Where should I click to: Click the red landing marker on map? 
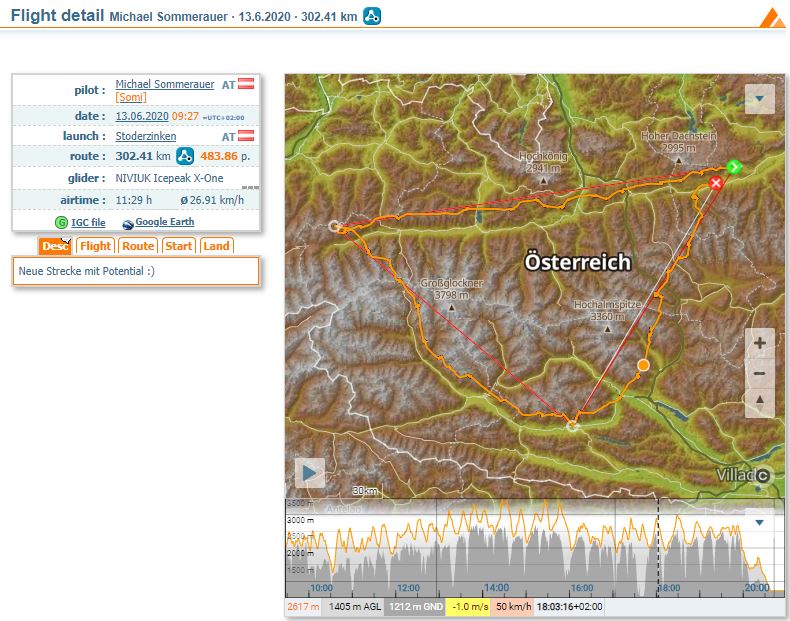coord(716,183)
